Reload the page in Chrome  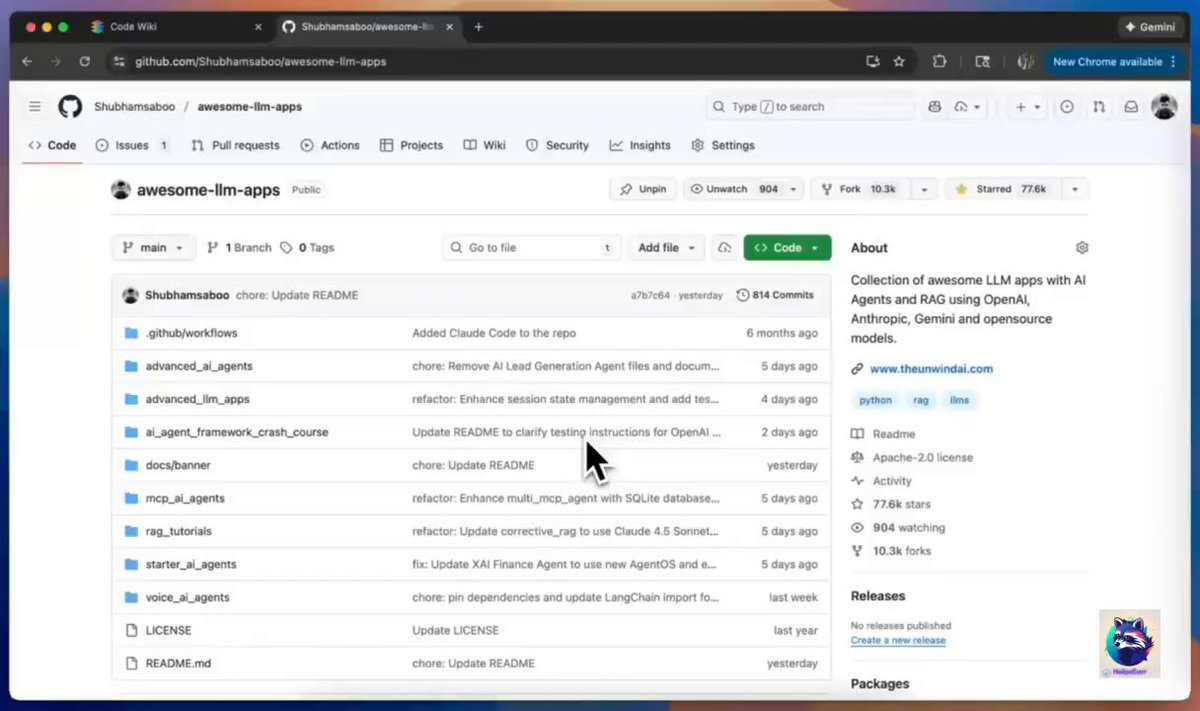click(x=85, y=61)
